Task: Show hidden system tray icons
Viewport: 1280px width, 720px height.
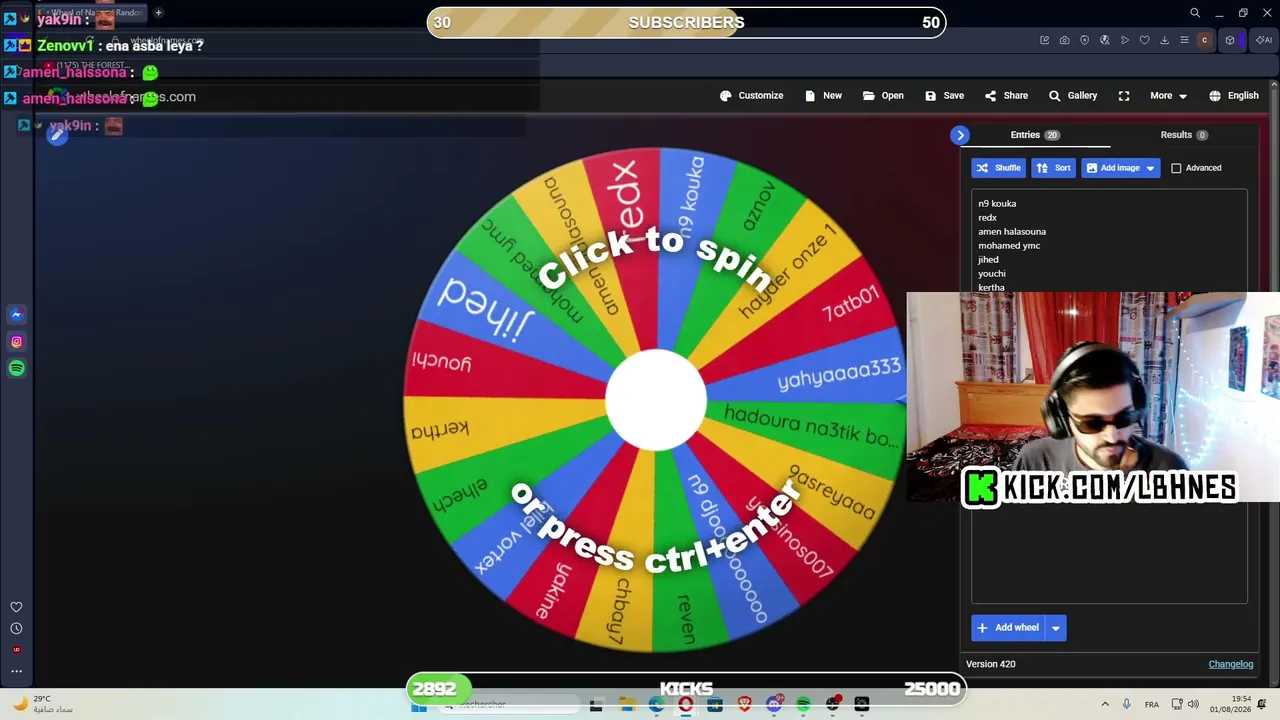Action: tap(1105, 705)
